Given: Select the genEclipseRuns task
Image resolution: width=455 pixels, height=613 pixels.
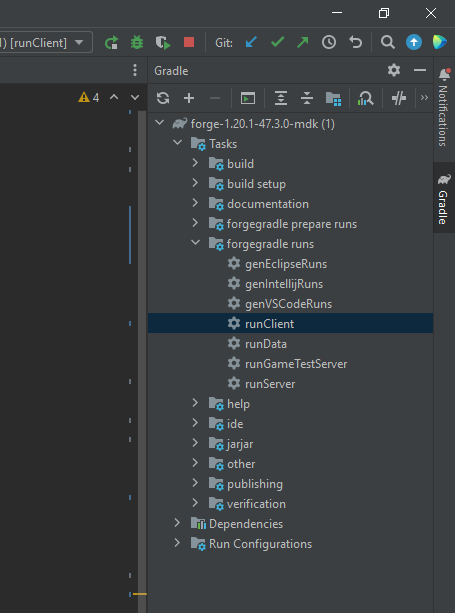Looking at the screenshot, I should pyautogui.click(x=290, y=264).
